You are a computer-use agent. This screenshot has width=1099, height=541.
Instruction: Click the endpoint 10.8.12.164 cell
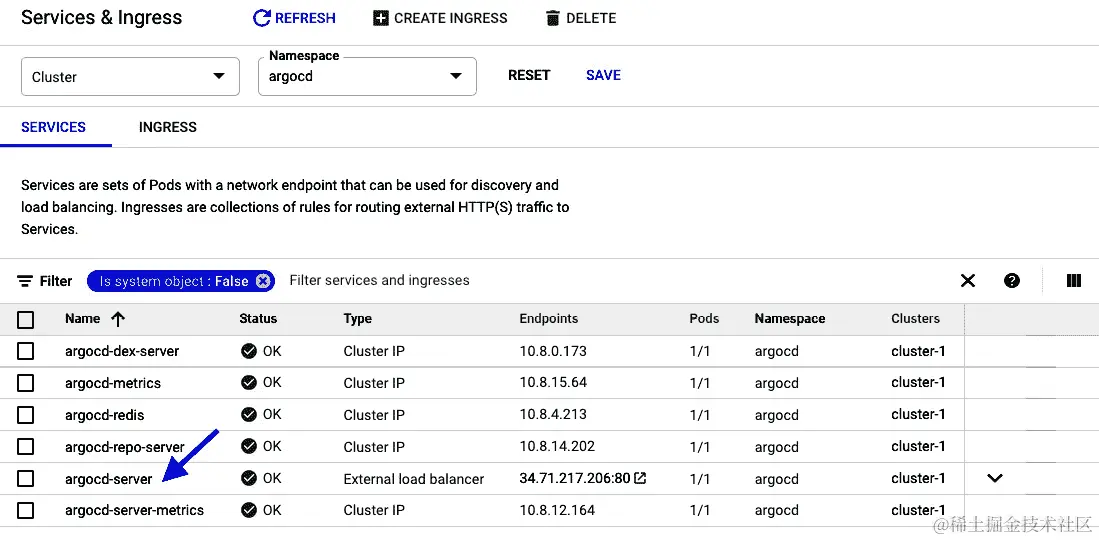click(557, 510)
